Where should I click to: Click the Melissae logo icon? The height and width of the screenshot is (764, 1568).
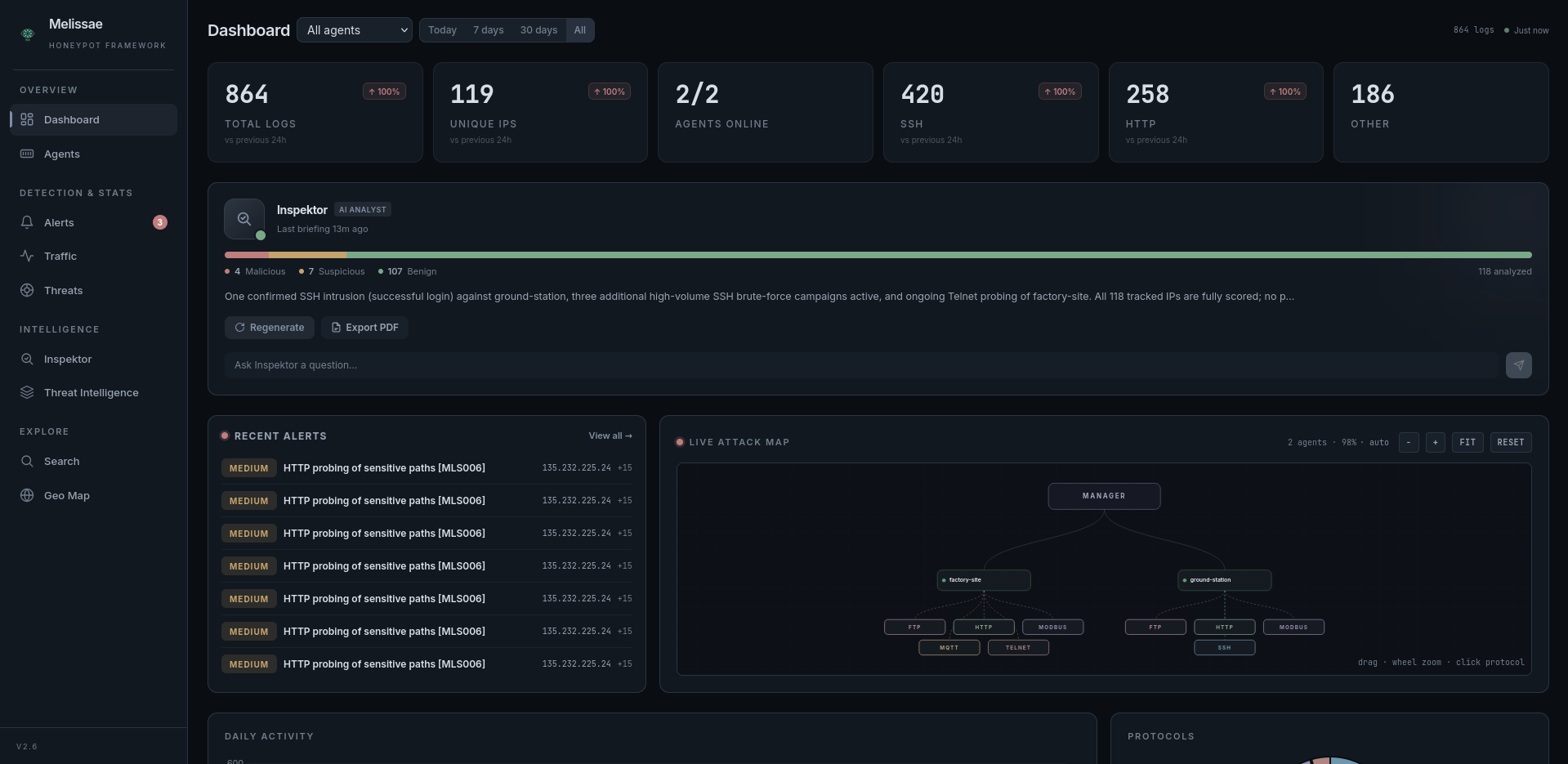pyautogui.click(x=28, y=34)
